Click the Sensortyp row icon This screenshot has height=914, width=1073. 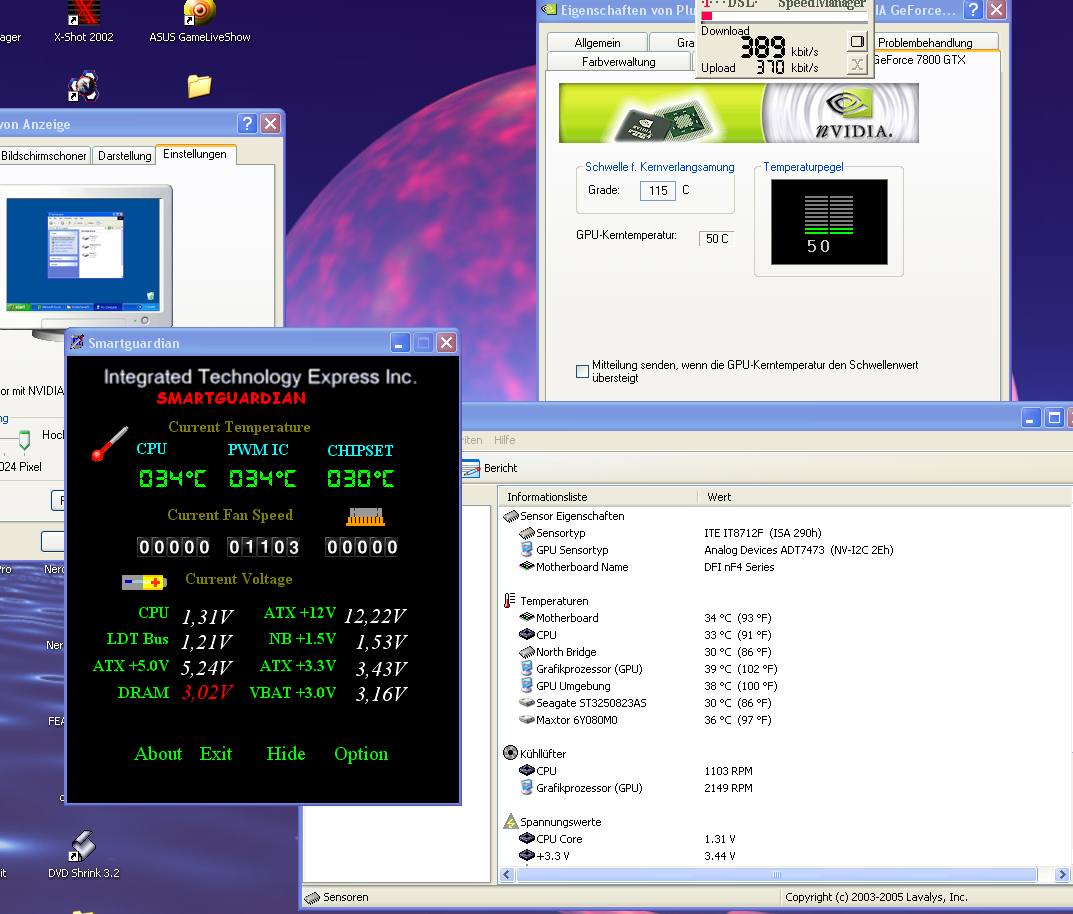[526, 533]
